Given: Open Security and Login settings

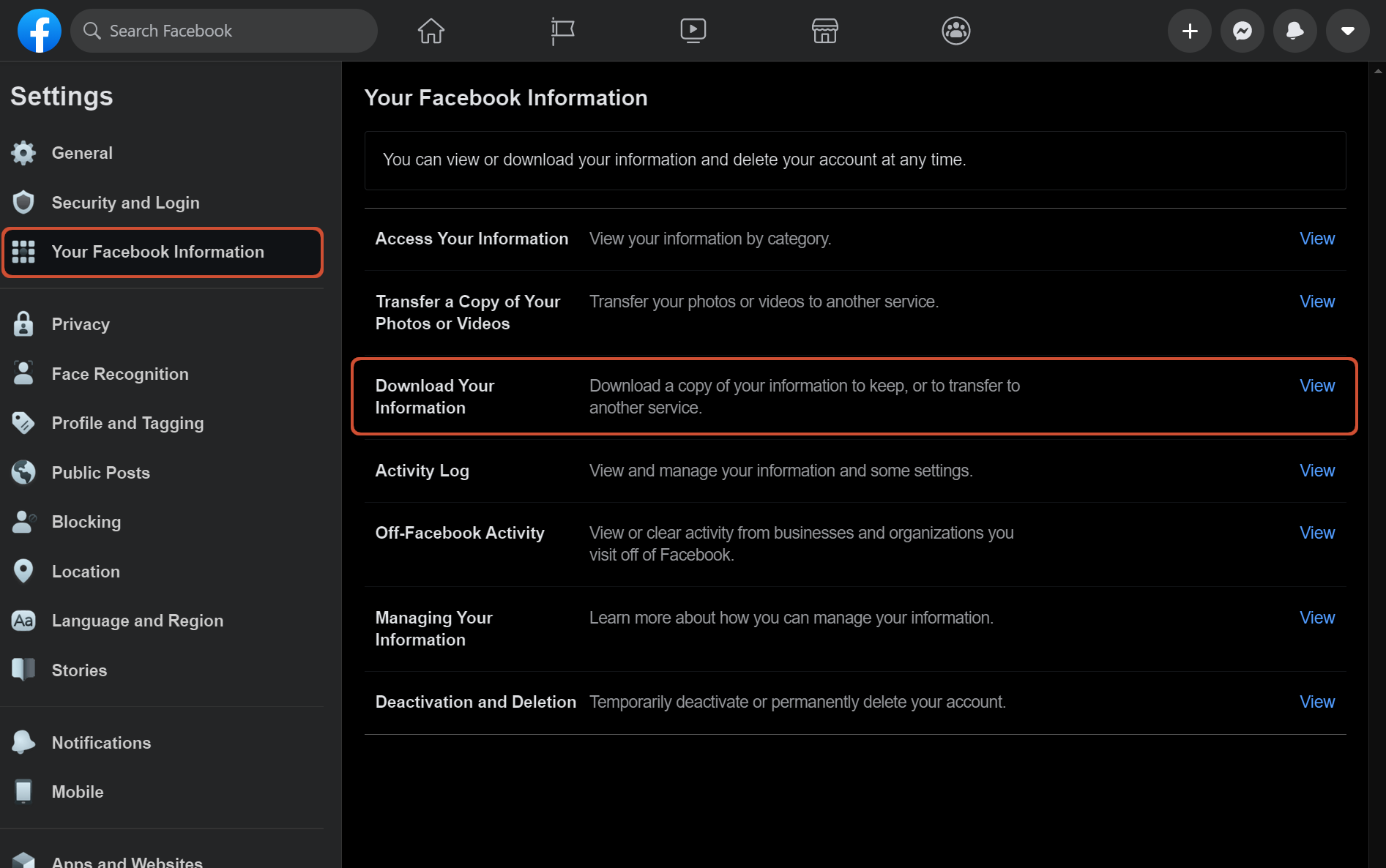Looking at the screenshot, I should tap(125, 203).
